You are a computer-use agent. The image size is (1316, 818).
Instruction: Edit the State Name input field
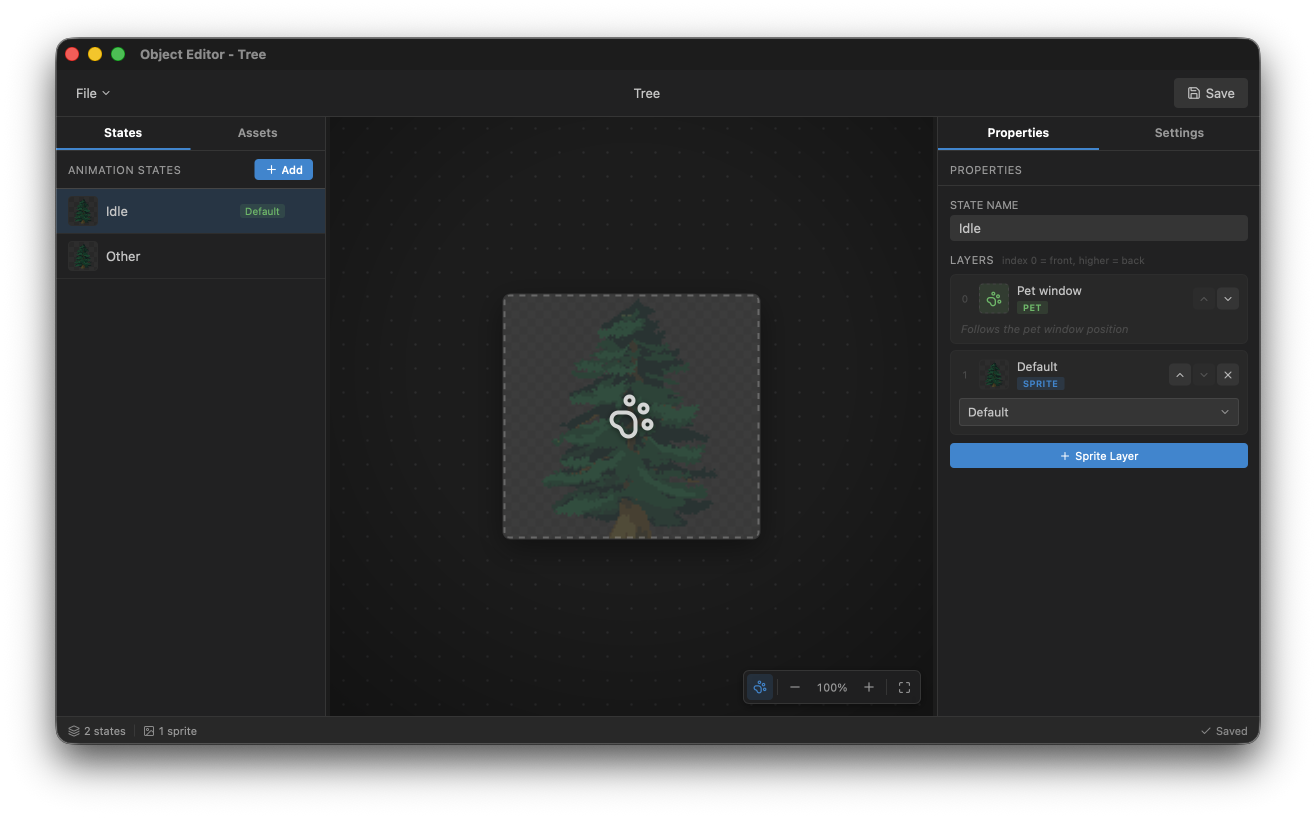point(1098,228)
